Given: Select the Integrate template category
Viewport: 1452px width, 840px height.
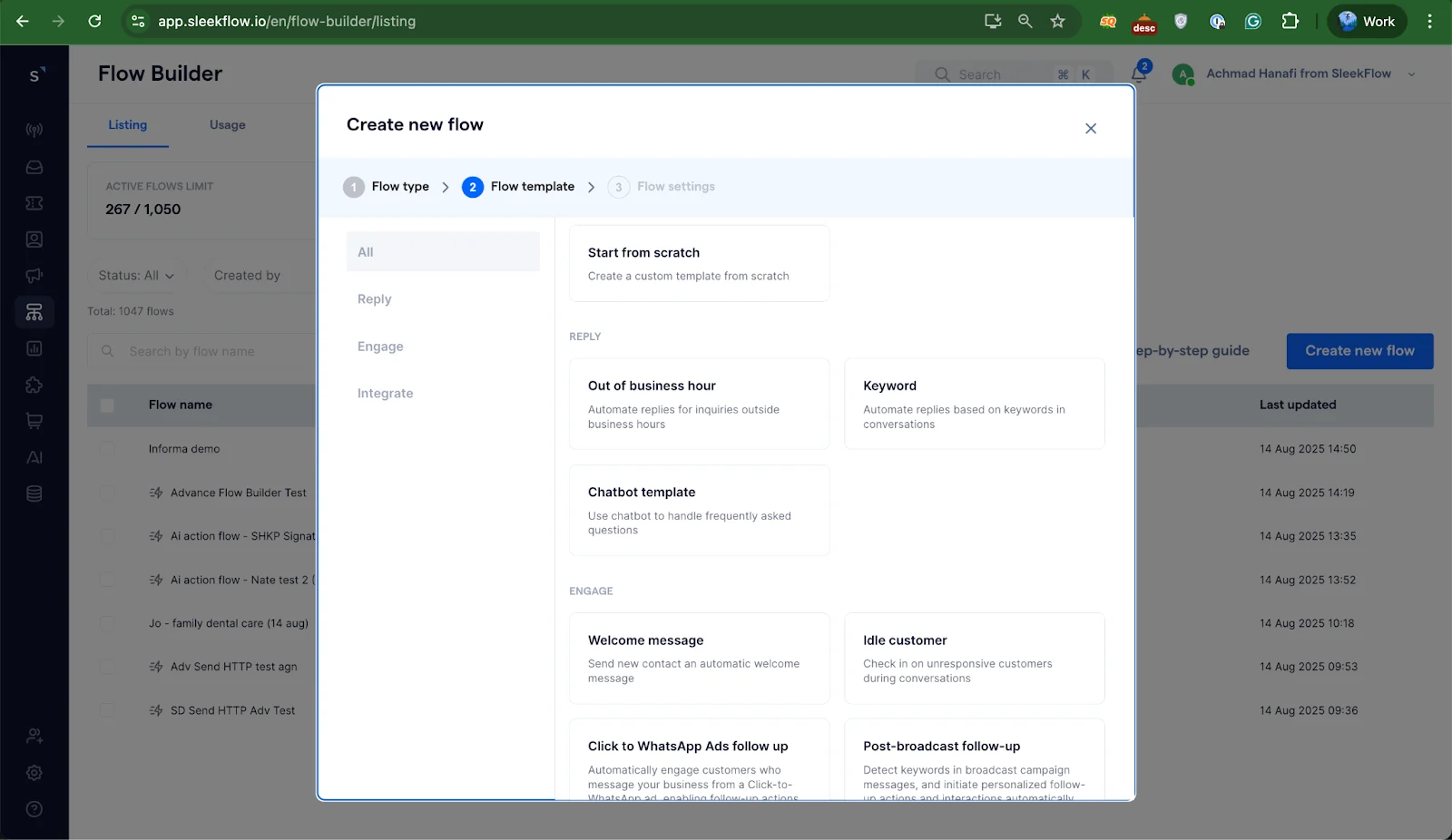Looking at the screenshot, I should pos(443,394).
